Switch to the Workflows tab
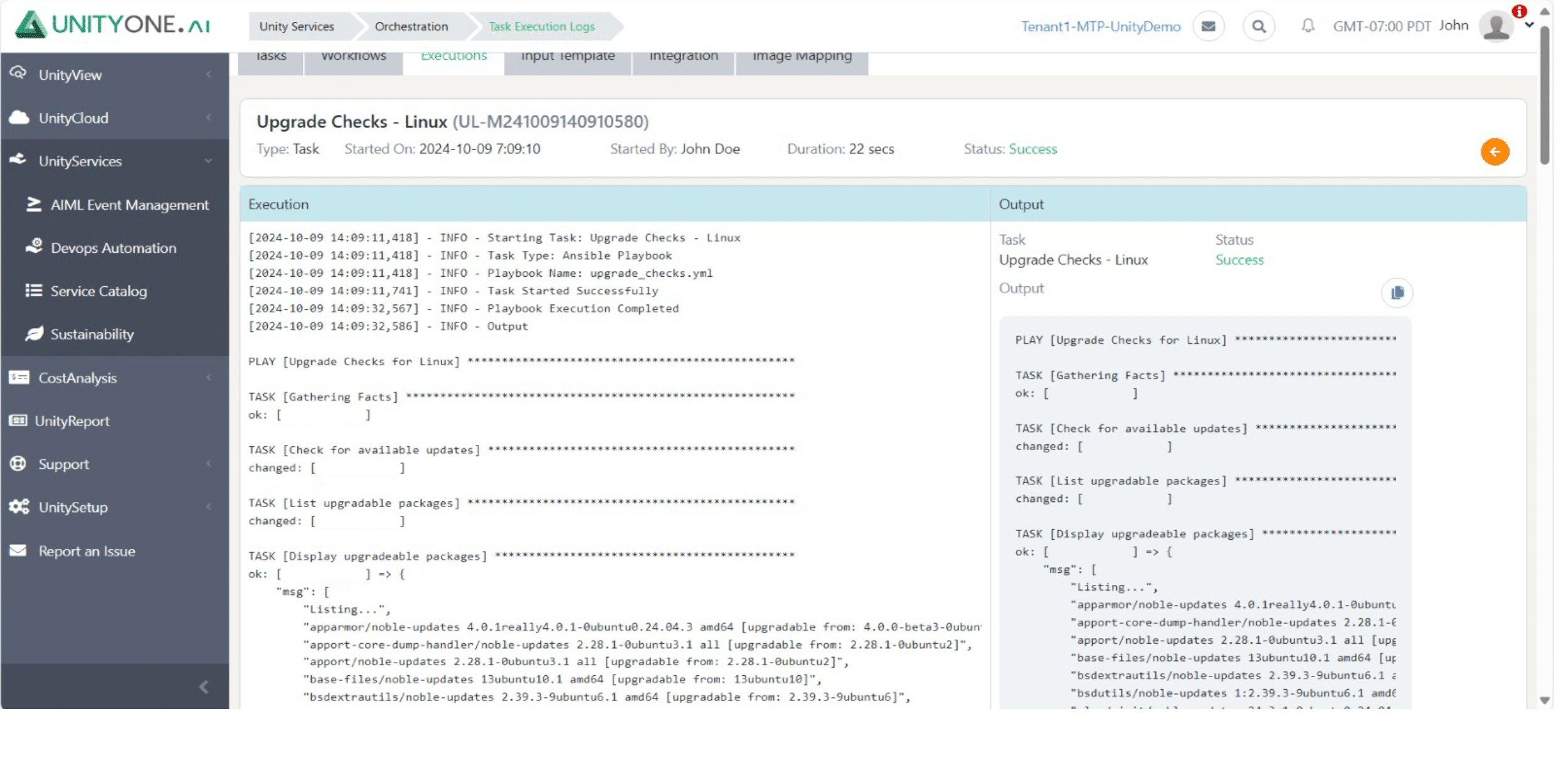This screenshot has height=770, width=1568. (x=354, y=63)
